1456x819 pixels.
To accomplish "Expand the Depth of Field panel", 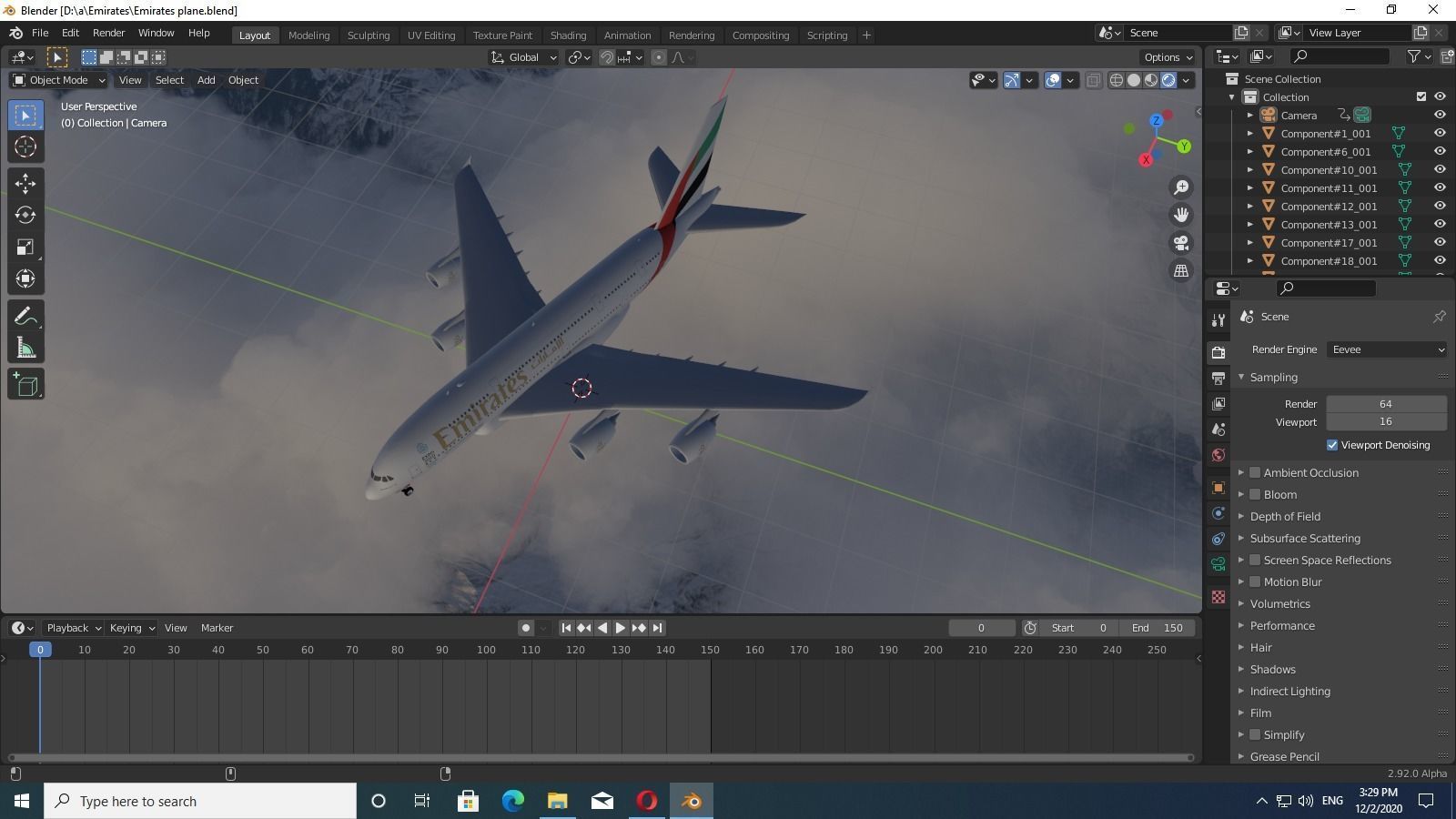I will (x=1284, y=516).
